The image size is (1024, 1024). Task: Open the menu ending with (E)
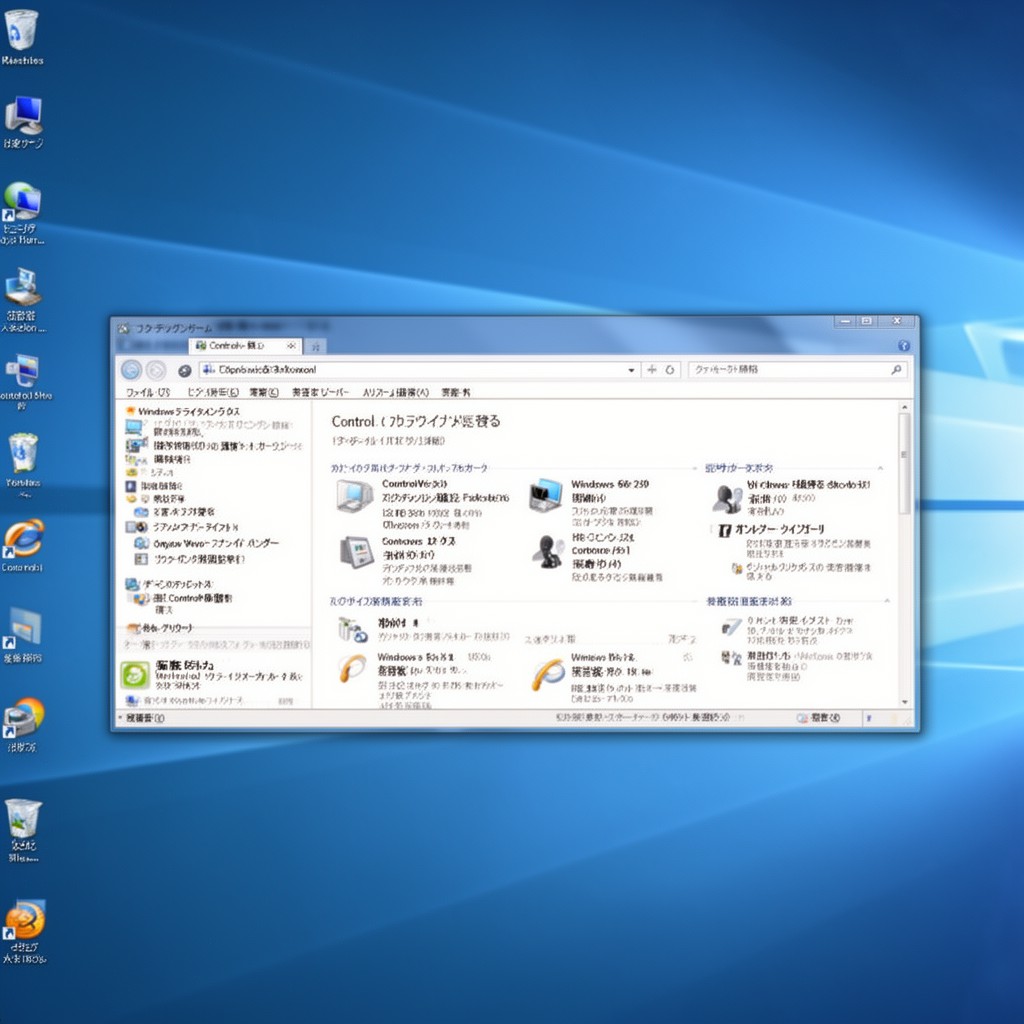(213, 392)
